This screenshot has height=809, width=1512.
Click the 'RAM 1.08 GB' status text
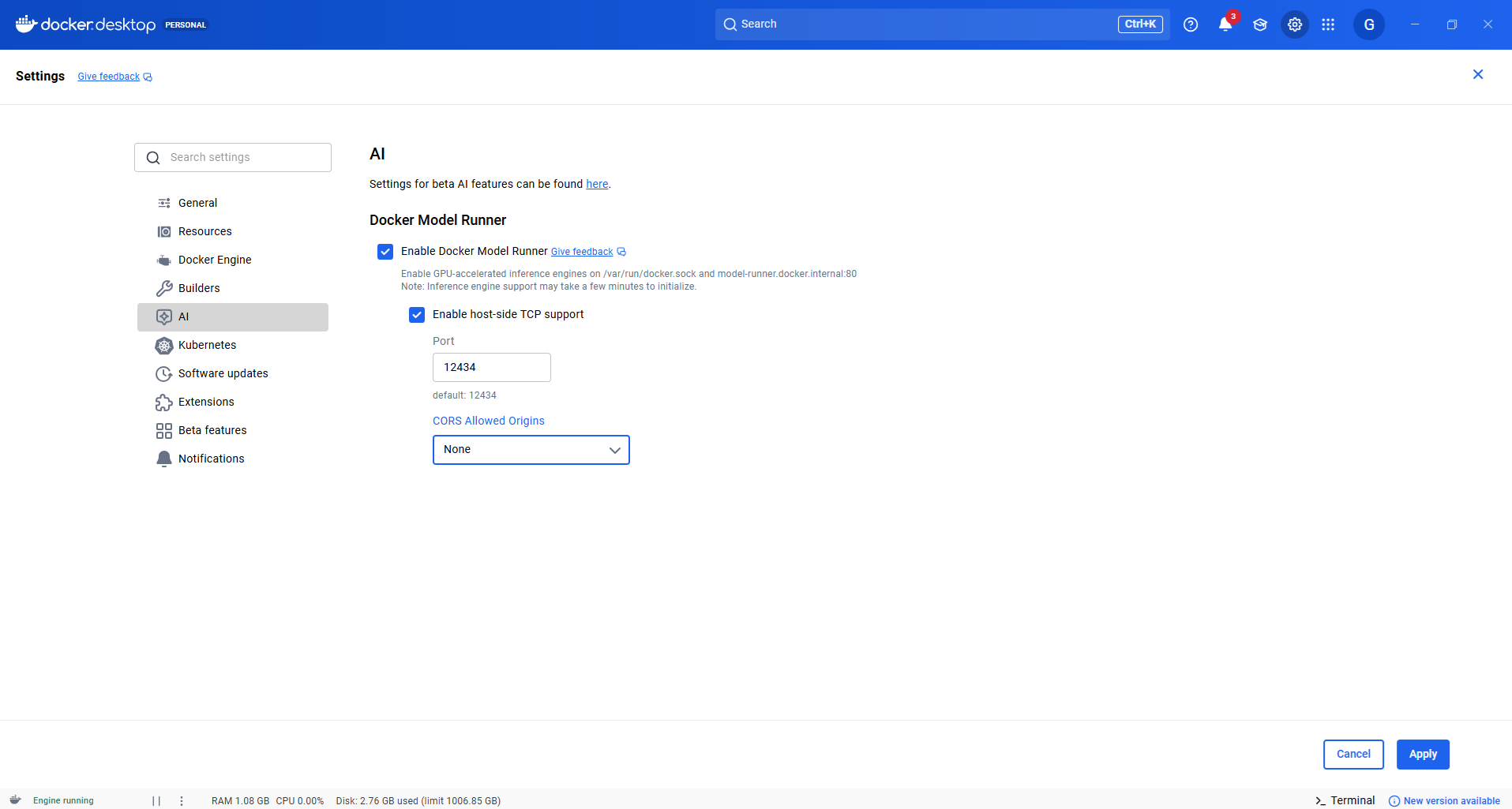240,801
